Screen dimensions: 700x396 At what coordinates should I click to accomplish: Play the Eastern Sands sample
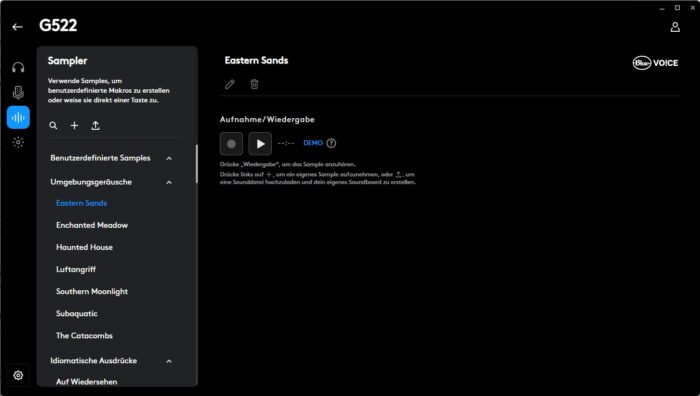click(x=260, y=143)
